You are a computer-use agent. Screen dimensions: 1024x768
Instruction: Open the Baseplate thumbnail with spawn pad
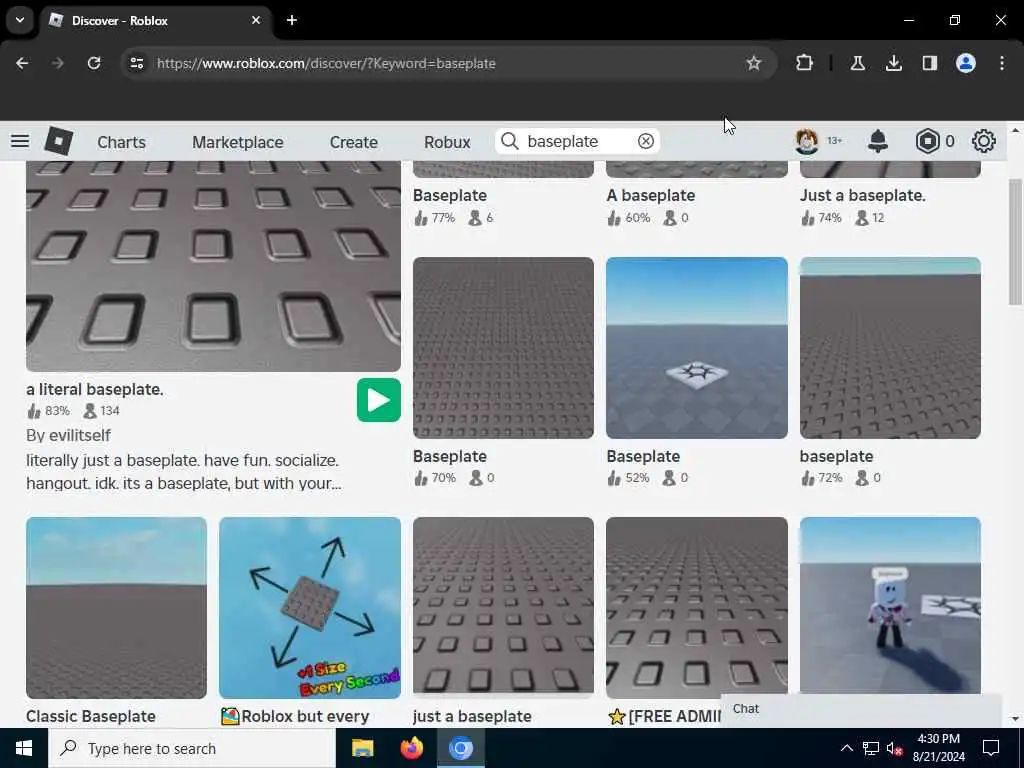pyautogui.click(x=697, y=347)
